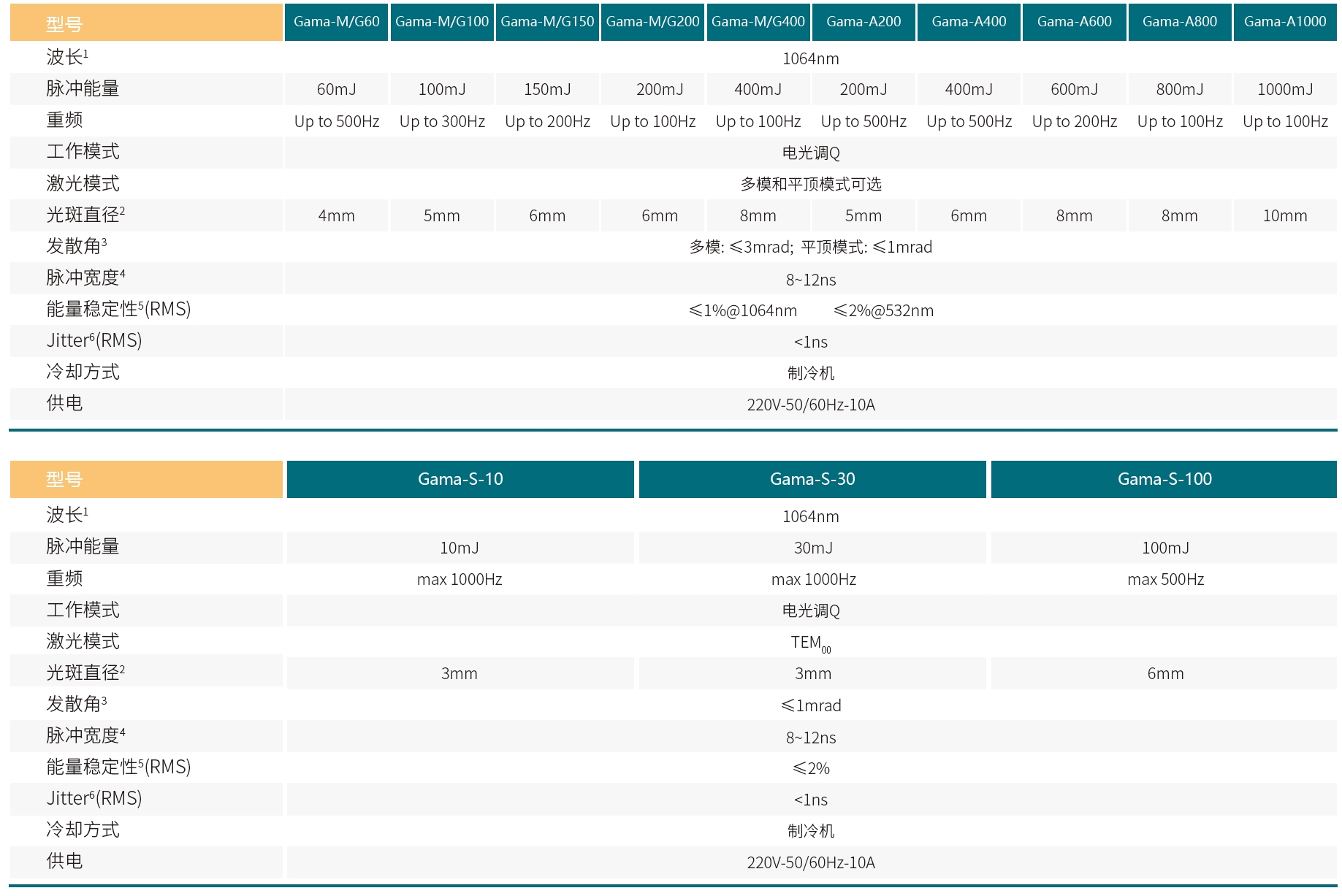
Task: Click <1ns jitter value in the top table
Action: (811, 342)
